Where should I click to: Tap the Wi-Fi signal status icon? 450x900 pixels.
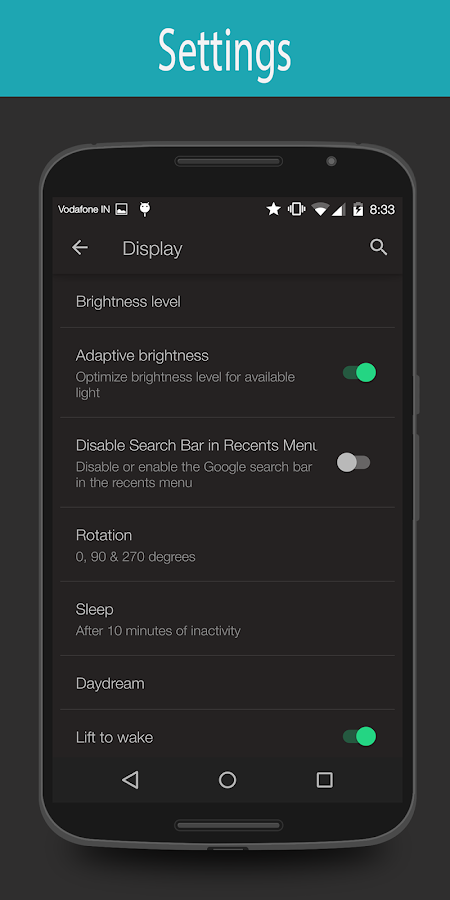pyautogui.click(x=320, y=210)
